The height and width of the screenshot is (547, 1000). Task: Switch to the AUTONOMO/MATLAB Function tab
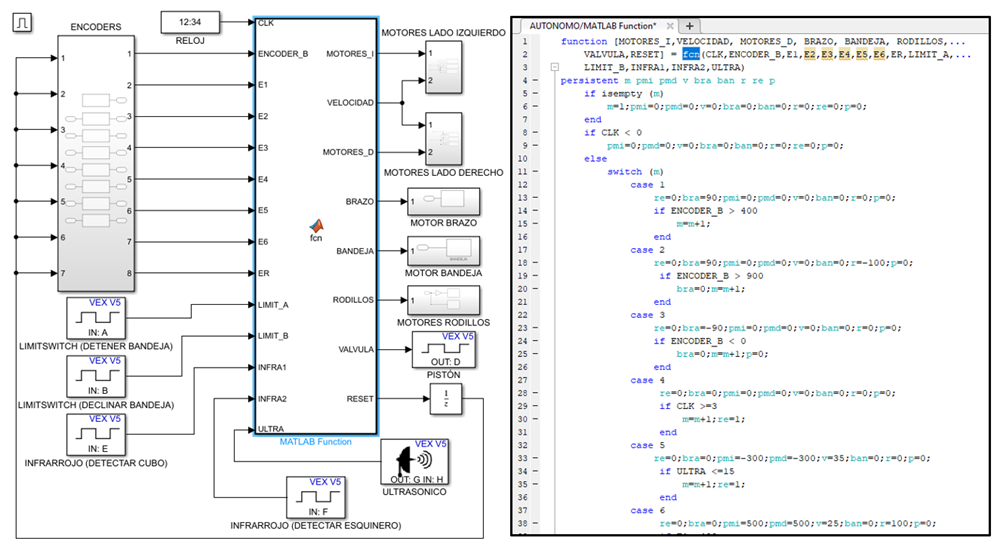coord(588,24)
